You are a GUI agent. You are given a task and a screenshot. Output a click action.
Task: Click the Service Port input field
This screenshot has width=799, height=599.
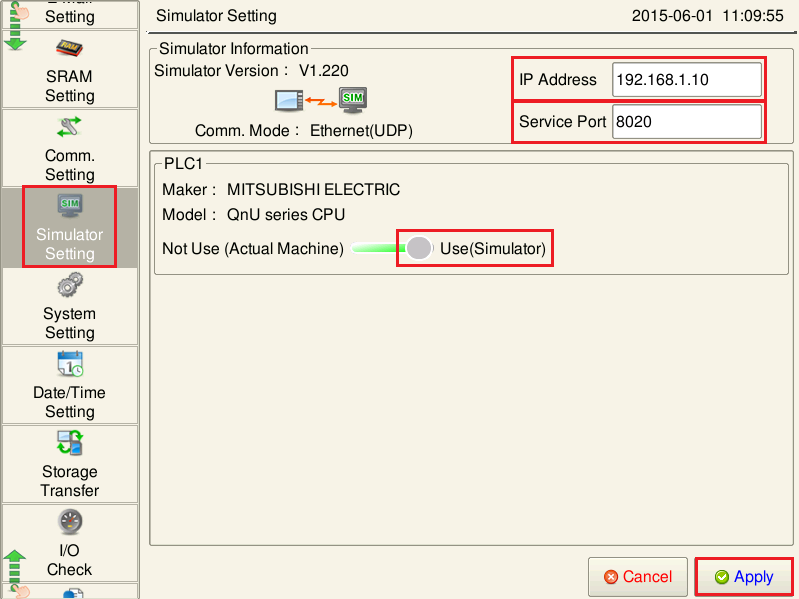pos(686,122)
